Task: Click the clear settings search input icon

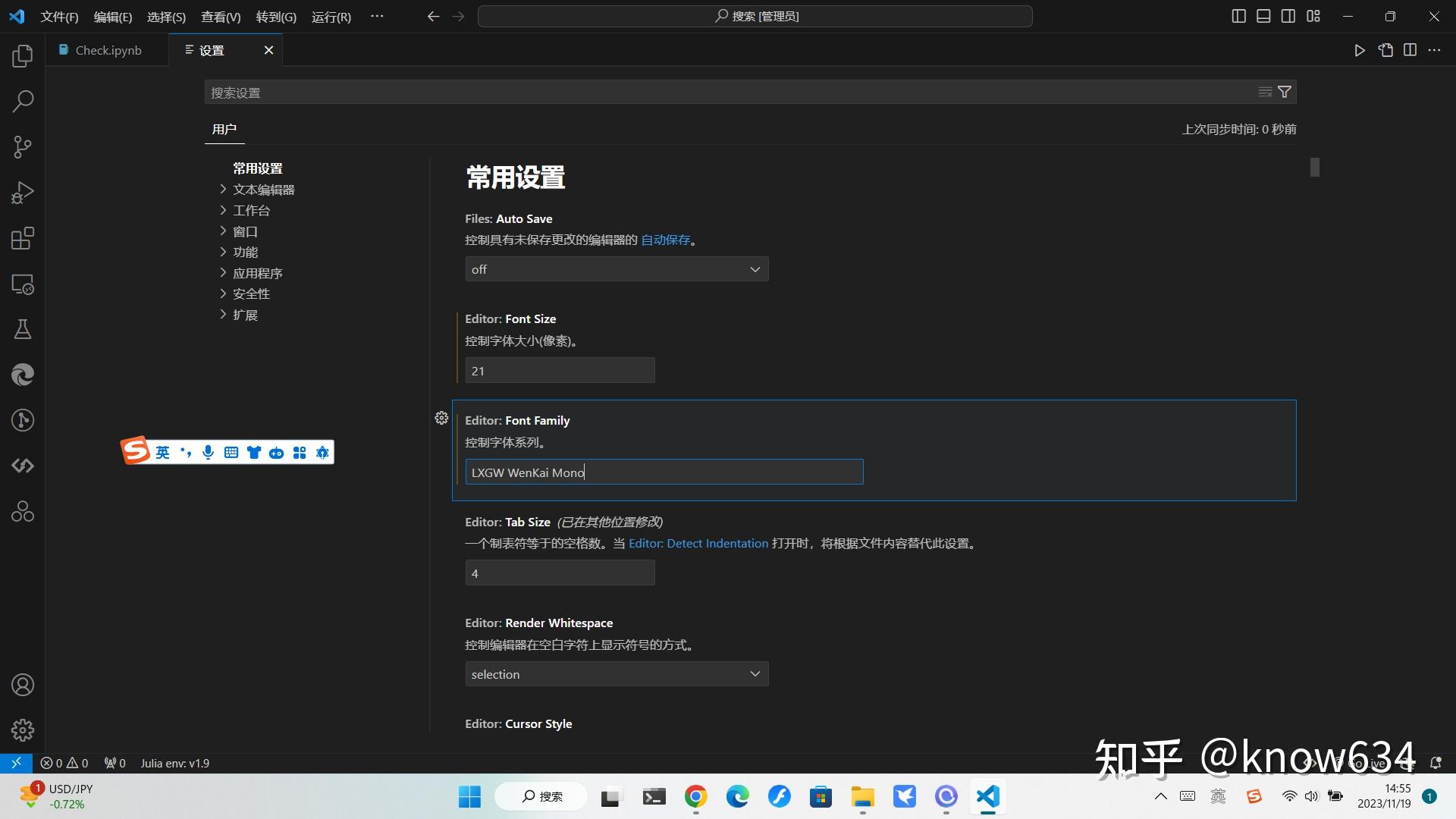Action: tap(1264, 92)
